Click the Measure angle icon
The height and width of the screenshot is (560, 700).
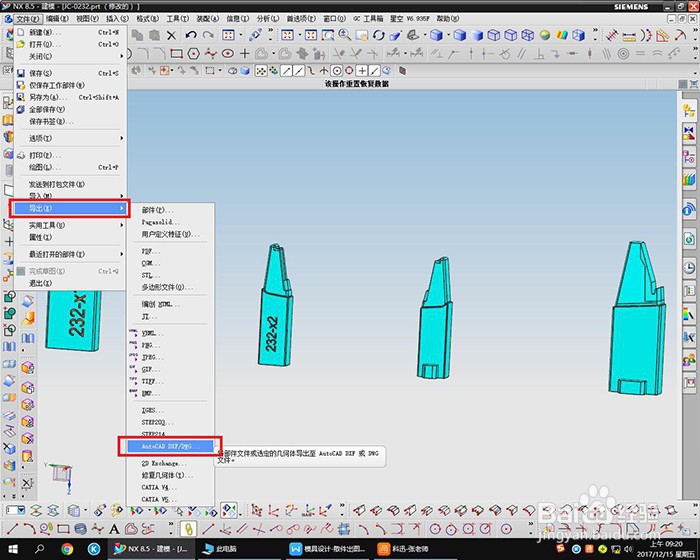pos(663,35)
